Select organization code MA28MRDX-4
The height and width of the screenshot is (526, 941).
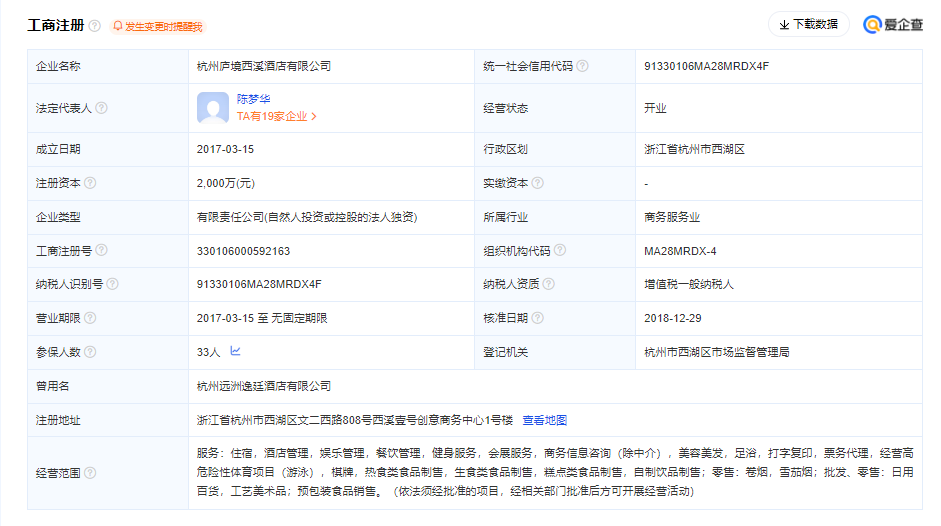coord(680,251)
